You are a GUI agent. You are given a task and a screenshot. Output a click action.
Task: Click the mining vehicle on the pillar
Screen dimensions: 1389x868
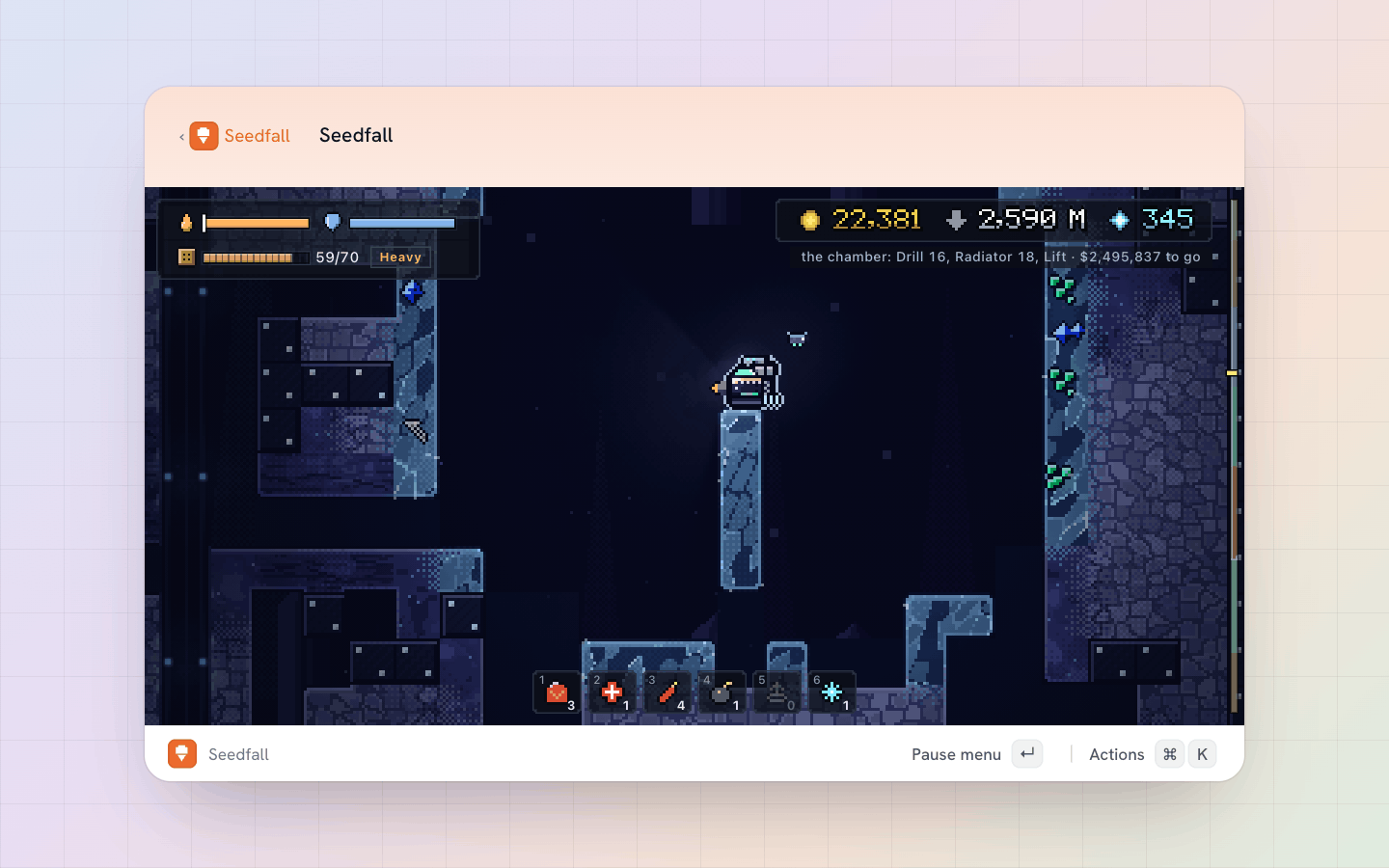pyautogui.click(x=750, y=383)
